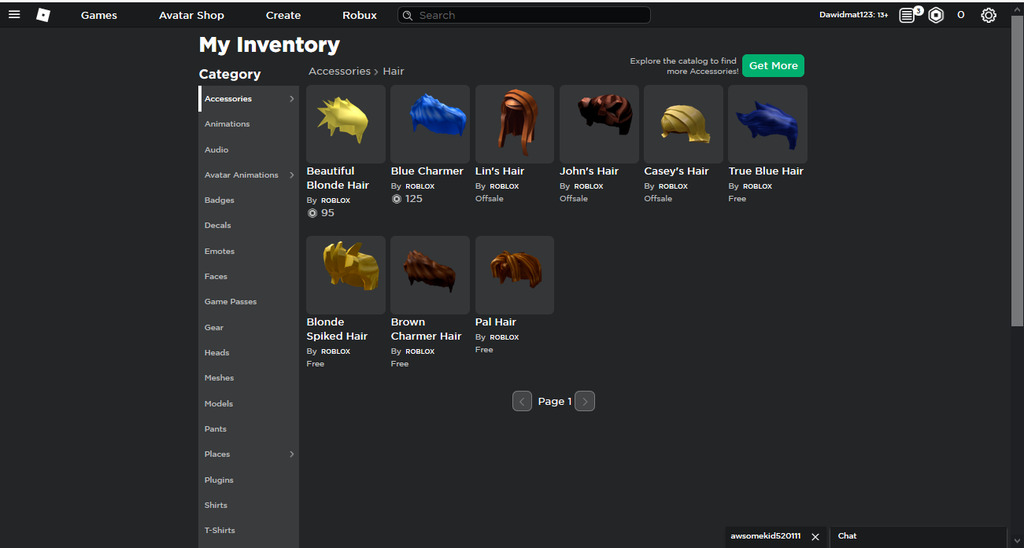Open the Games menu

(x=99, y=15)
